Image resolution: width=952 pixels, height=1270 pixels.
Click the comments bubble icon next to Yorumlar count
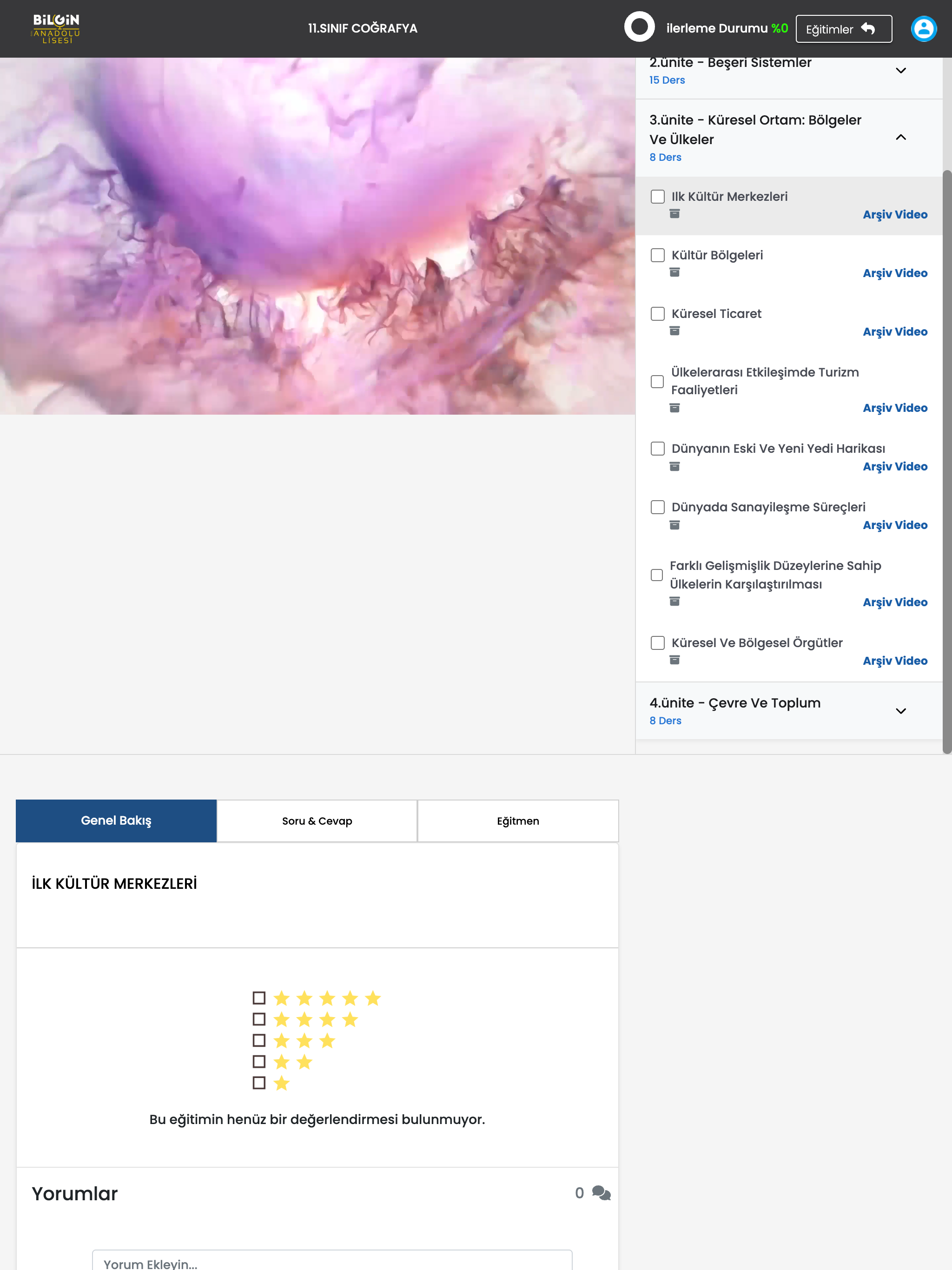[x=601, y=1193]
